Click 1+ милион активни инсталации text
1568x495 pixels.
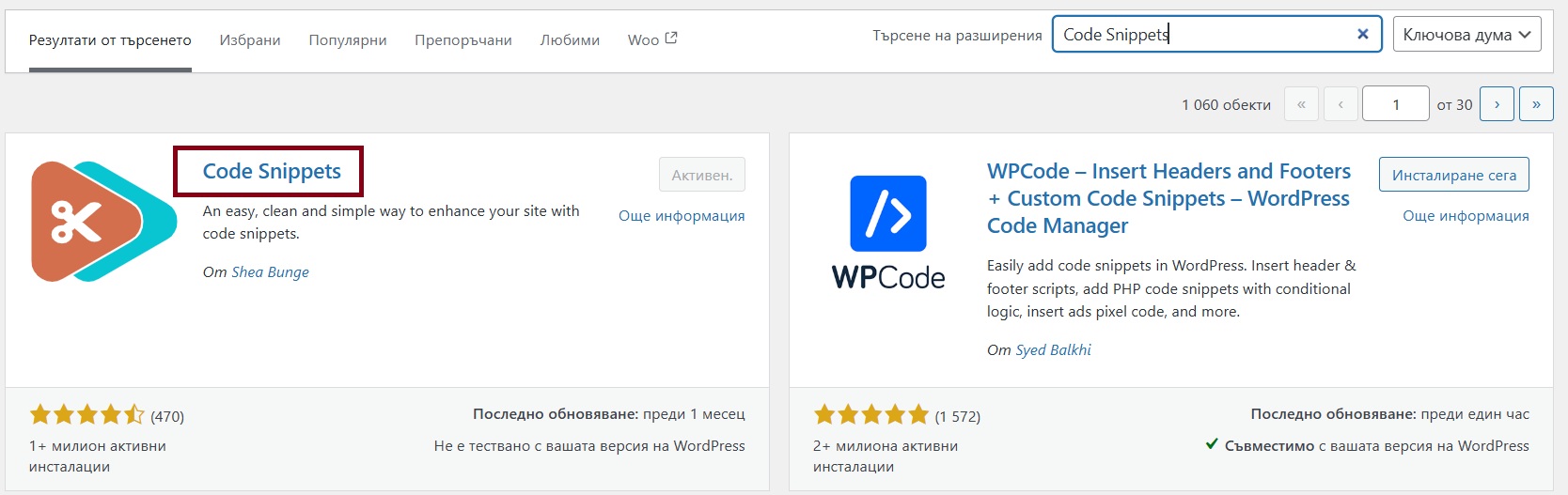(x=98, y=456)
